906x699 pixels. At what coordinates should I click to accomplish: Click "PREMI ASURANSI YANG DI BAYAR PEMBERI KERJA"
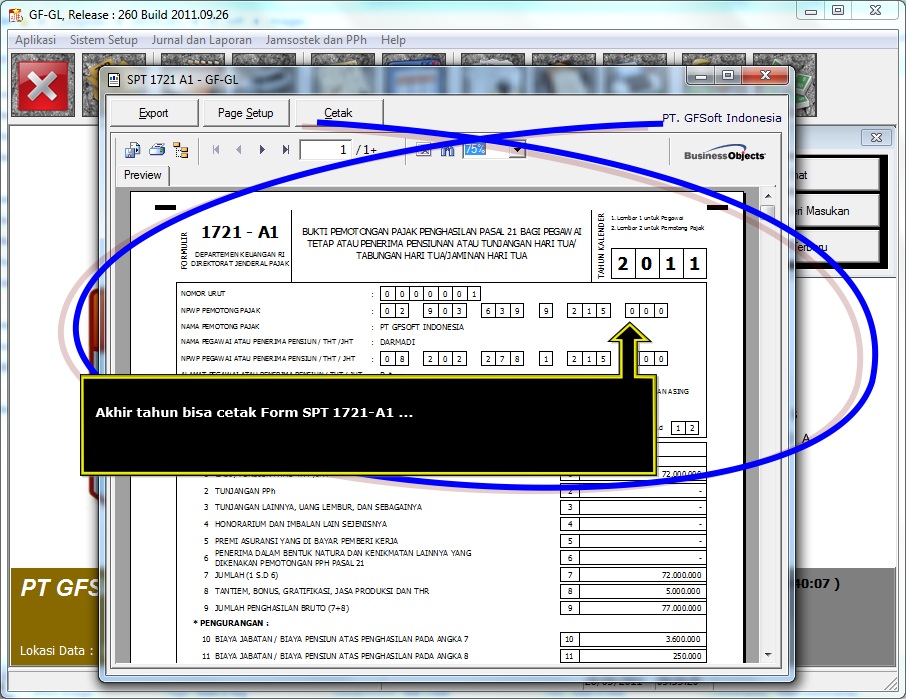point(306,541)
